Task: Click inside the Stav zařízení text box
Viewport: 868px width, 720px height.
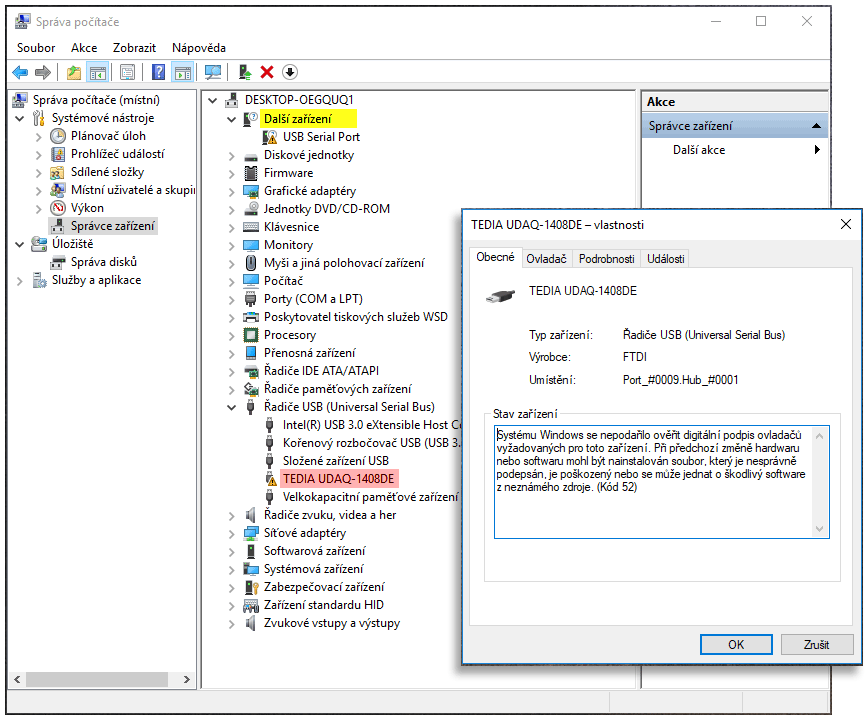Action: [662, 482]
